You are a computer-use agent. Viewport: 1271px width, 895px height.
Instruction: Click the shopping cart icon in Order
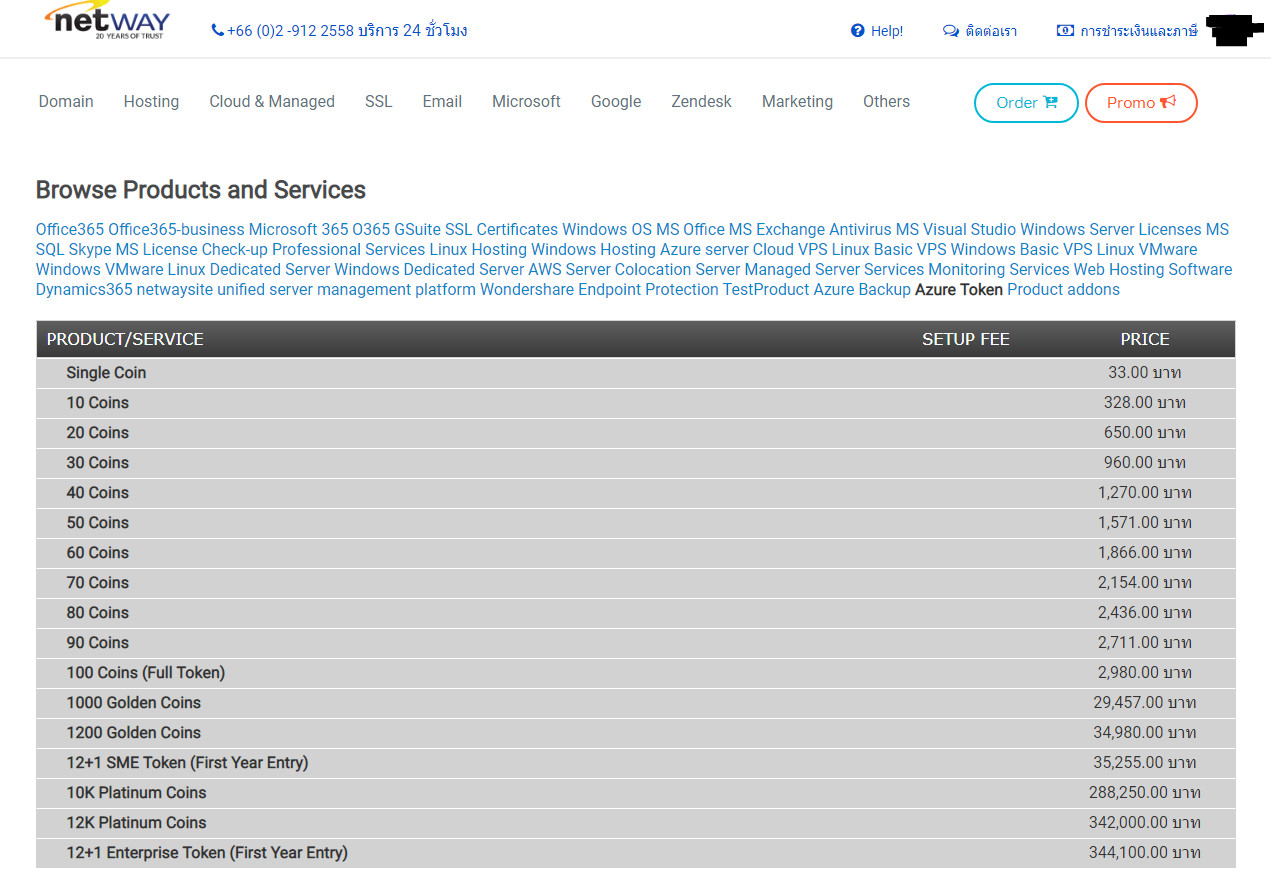pos(1050,102)
